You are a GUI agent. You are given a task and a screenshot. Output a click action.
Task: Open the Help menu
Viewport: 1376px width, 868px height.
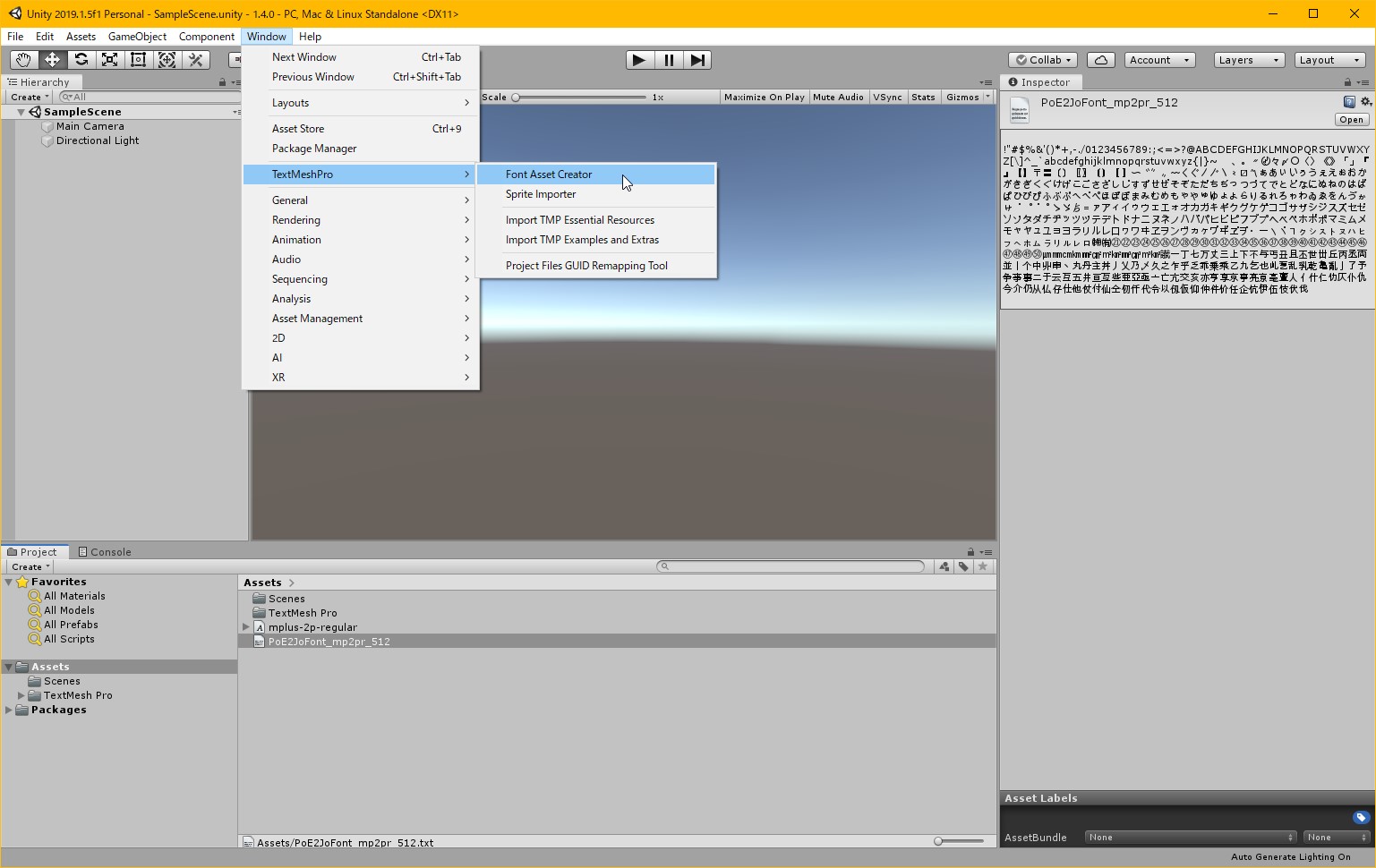[310, 37]
